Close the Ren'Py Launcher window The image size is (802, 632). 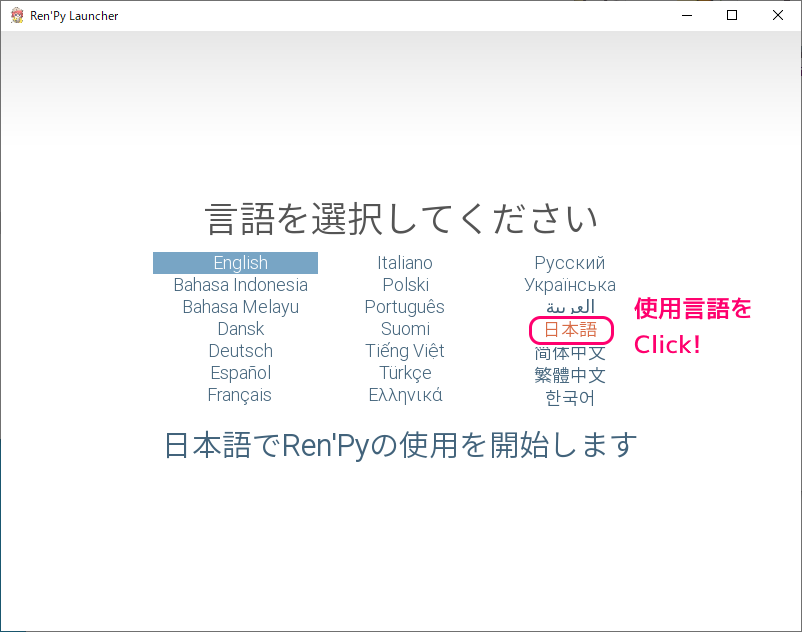pyautogui.click(x=777, y=15)
